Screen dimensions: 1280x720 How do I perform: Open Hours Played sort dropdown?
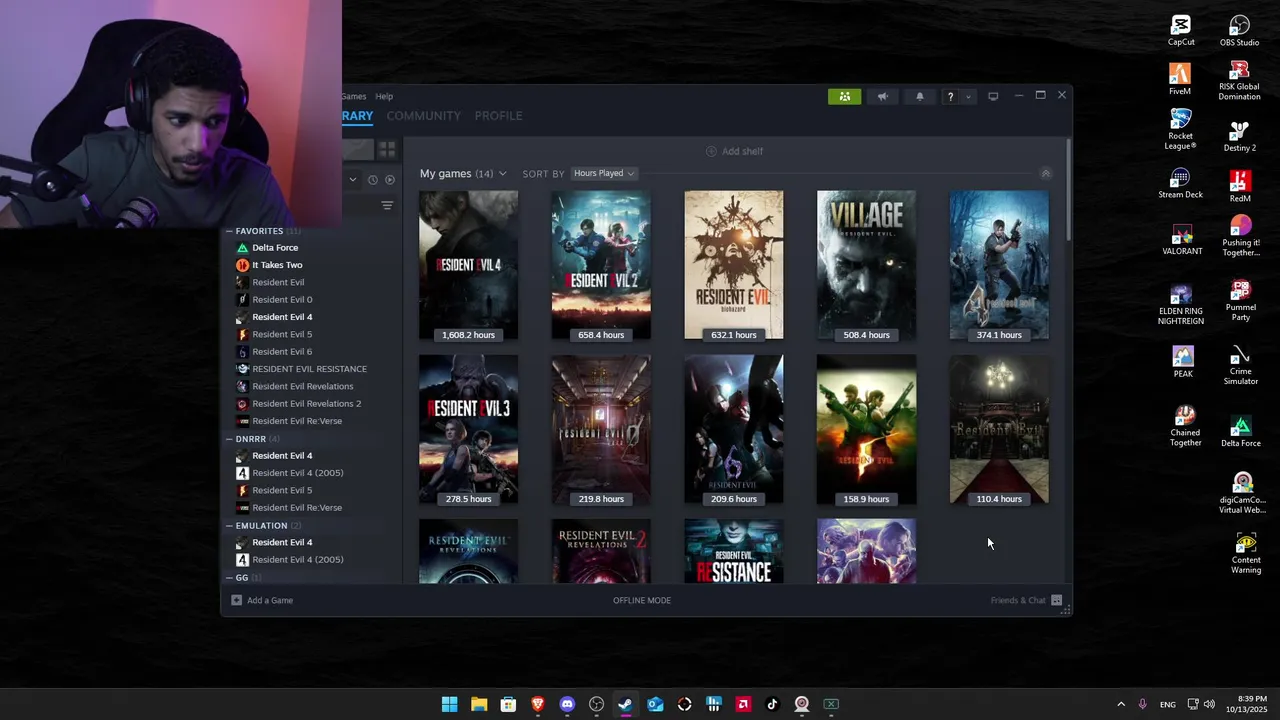pyautogui.click(x=604, y=174)
